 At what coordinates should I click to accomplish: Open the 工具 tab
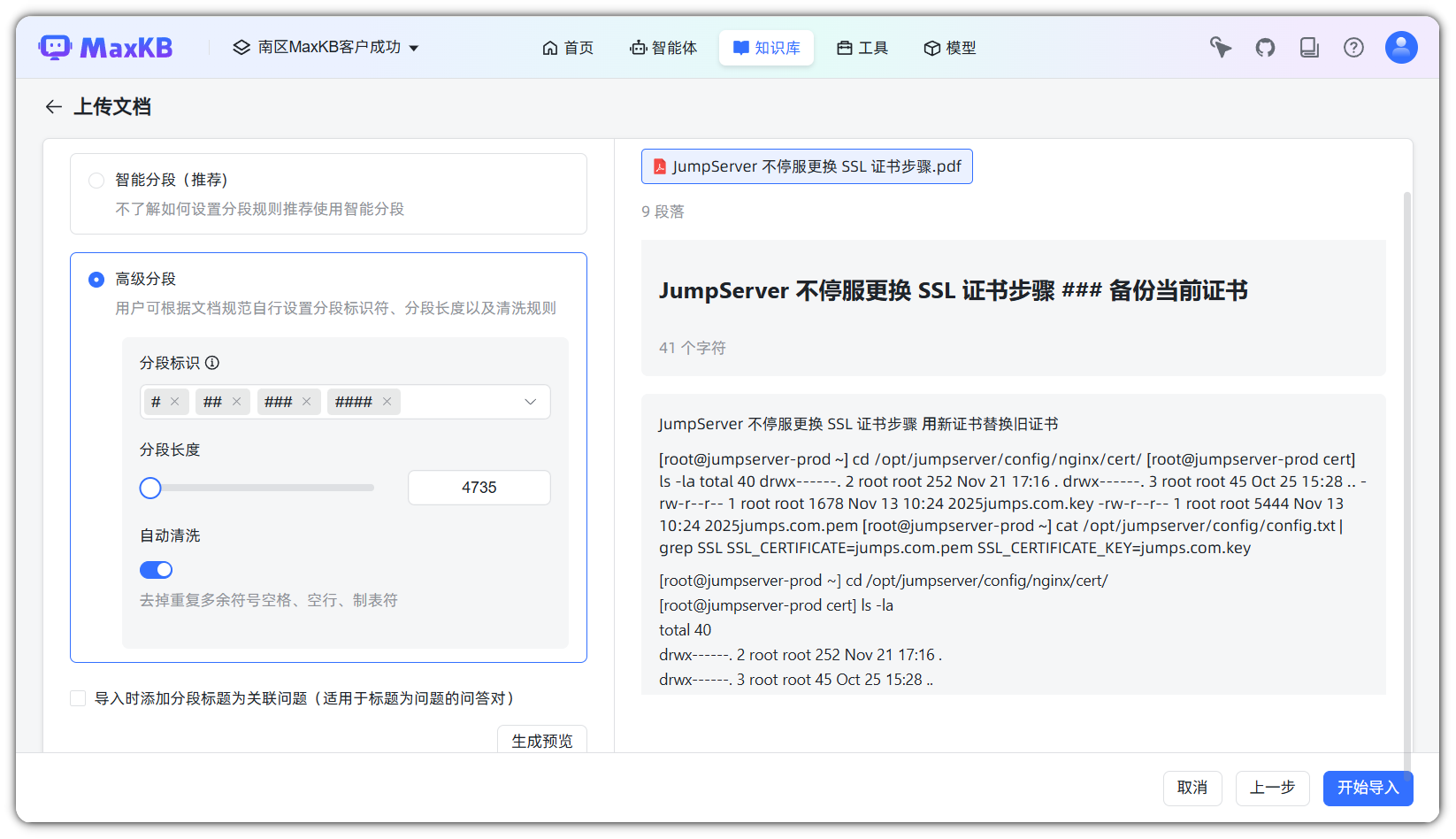coord(862,48)
